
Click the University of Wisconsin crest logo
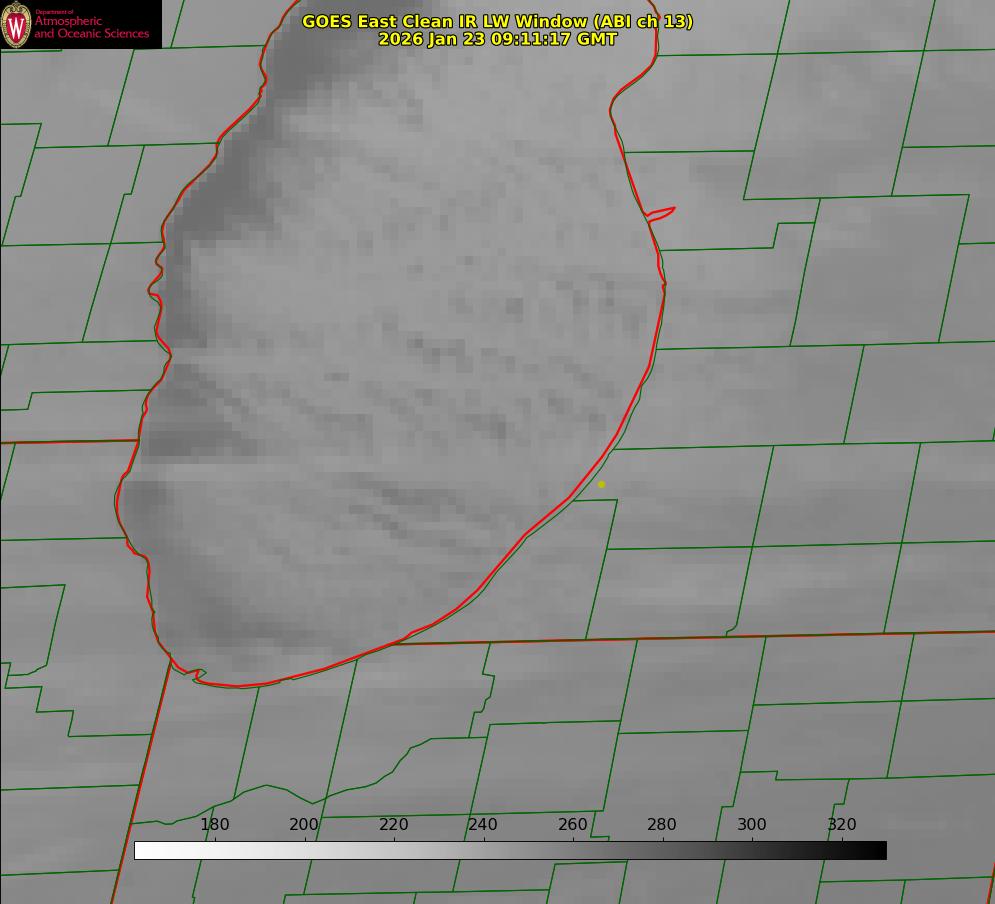[16, 24]
